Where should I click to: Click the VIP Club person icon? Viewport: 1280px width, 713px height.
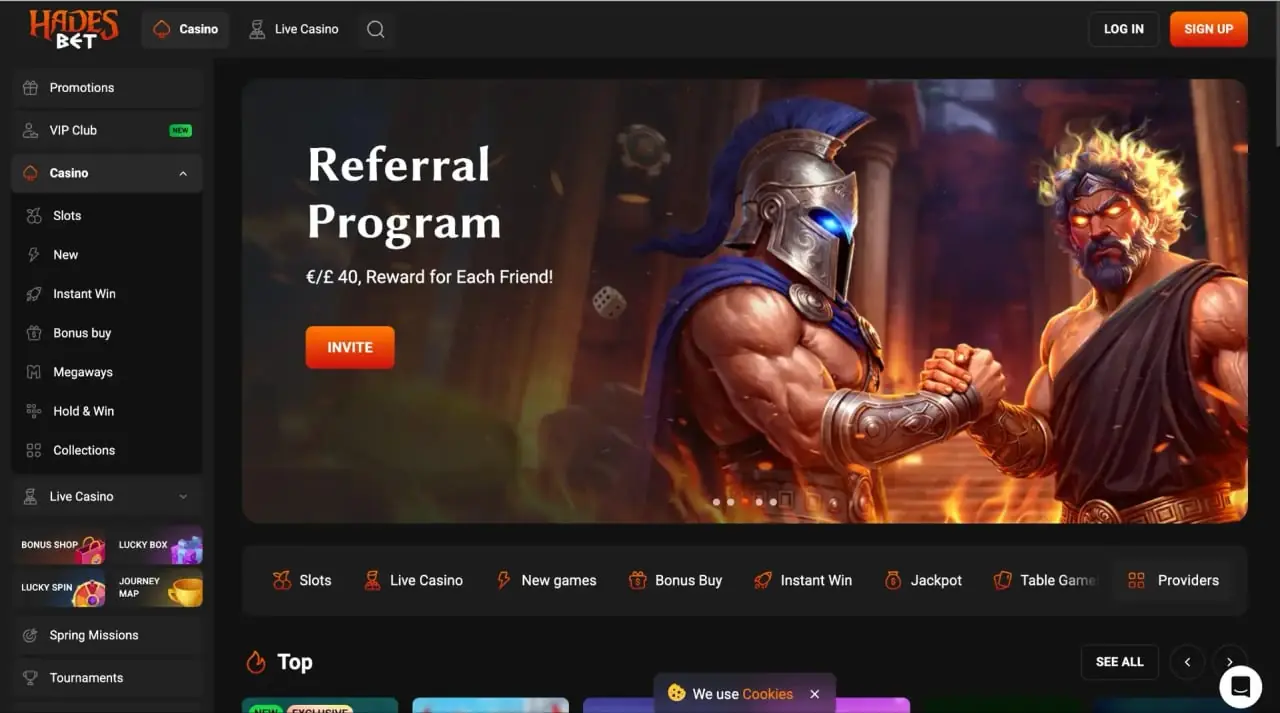pos(30,130)
